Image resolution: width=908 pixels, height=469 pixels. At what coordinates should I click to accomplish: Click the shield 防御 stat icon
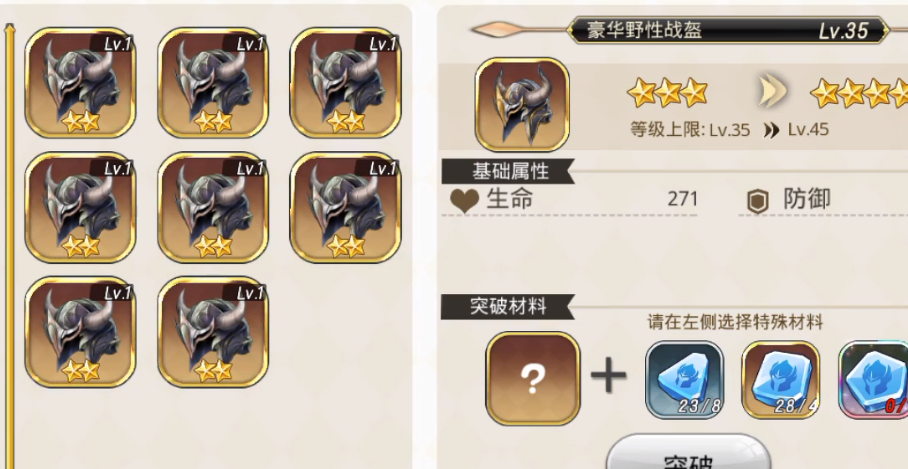[757, 201]
